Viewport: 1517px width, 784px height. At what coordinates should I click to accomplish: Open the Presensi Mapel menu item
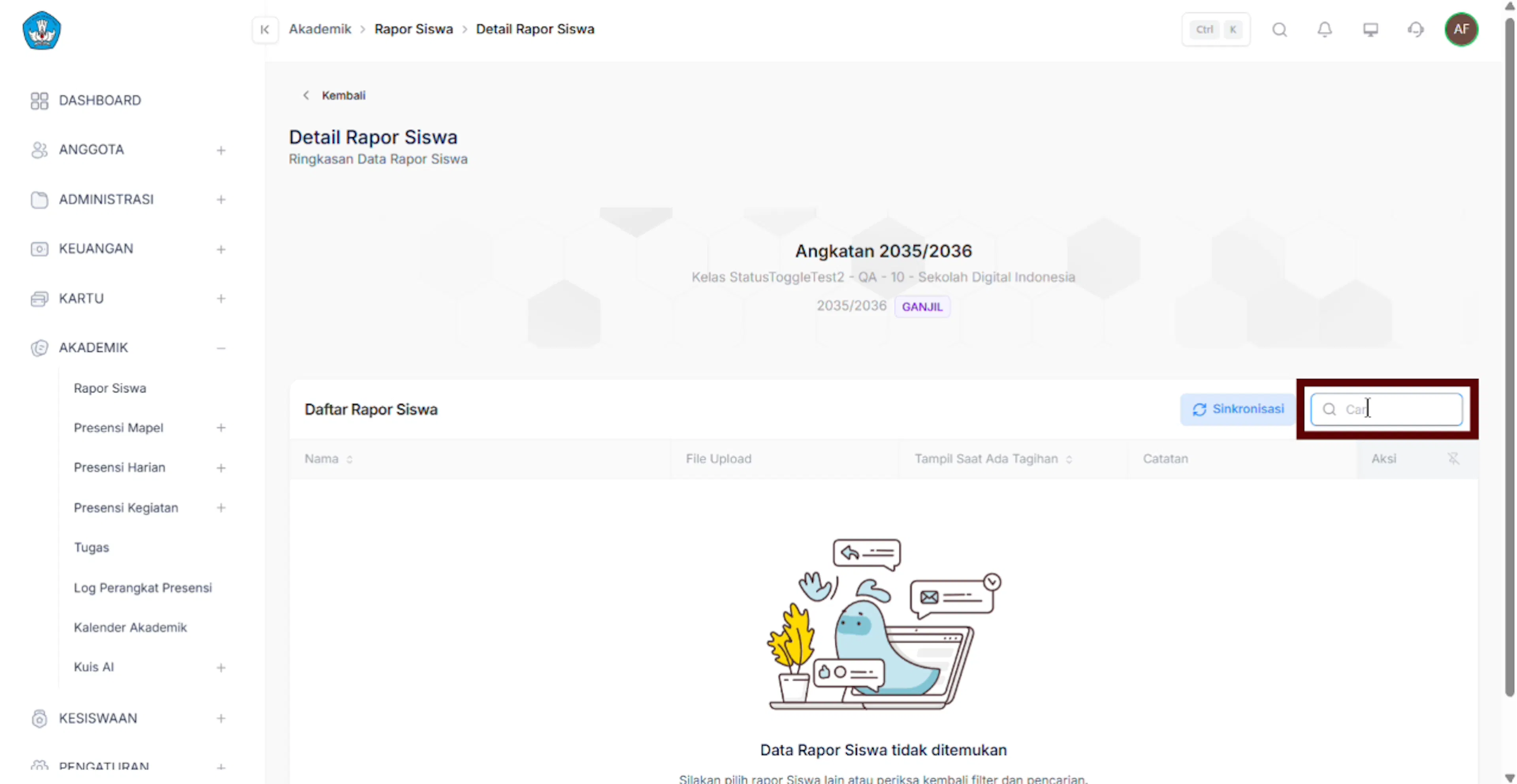pyautogui.click(x=119, y=428)
